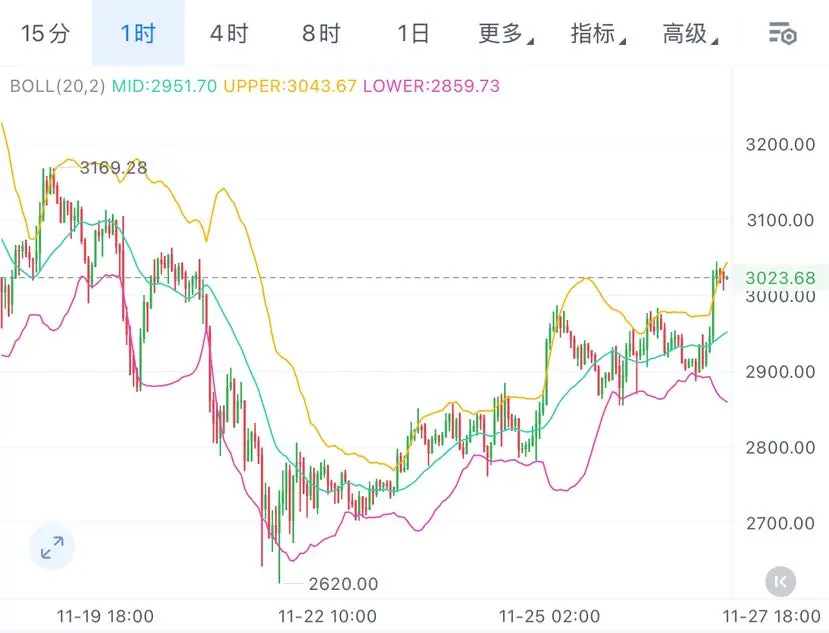Screen dimensions: 829x633
Task: Tap the 2700.00 price axis label
Action: [x=780, y=524]
